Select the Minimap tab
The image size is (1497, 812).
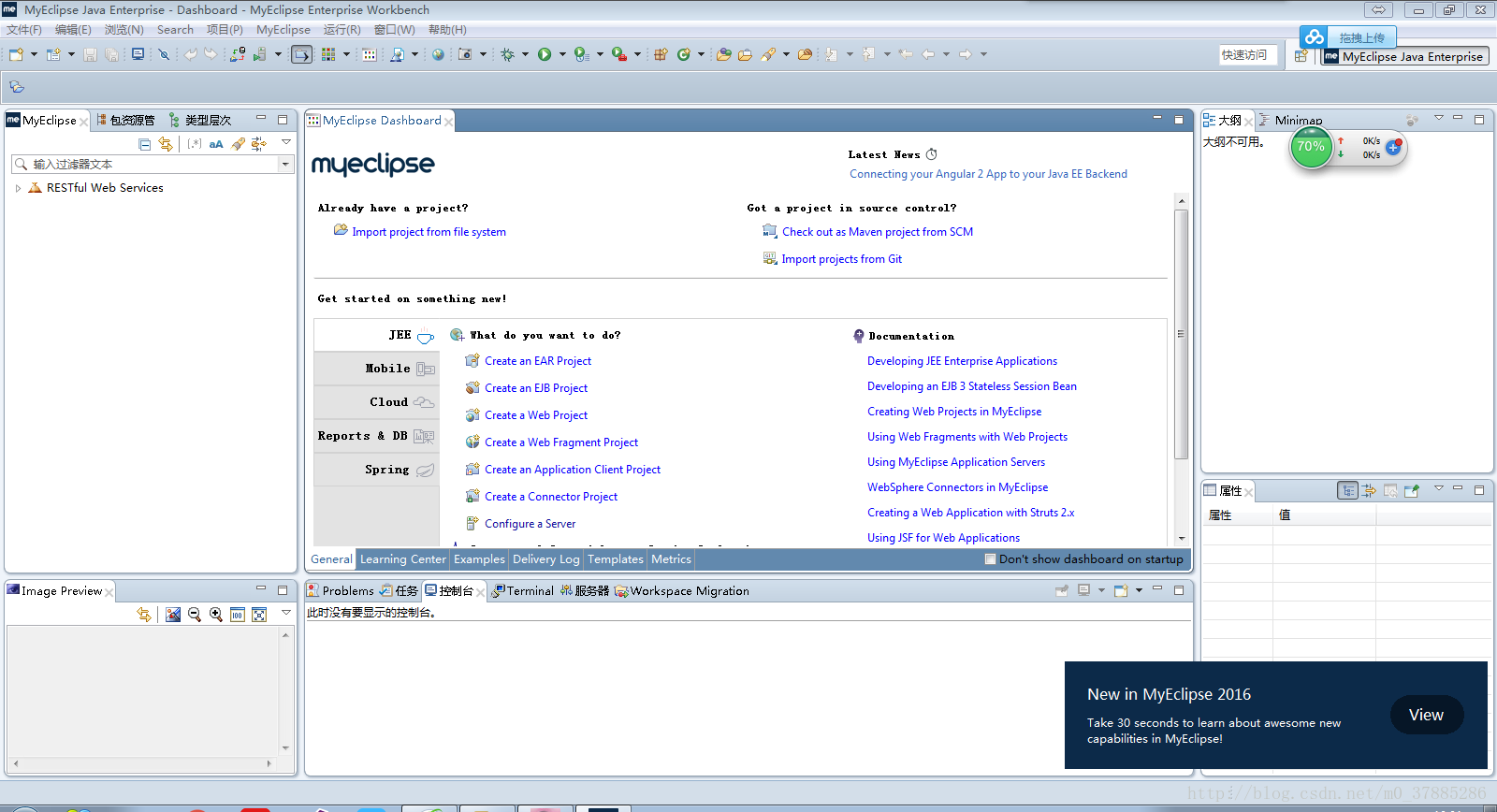pyautogui.click(x=1291, y=120)
